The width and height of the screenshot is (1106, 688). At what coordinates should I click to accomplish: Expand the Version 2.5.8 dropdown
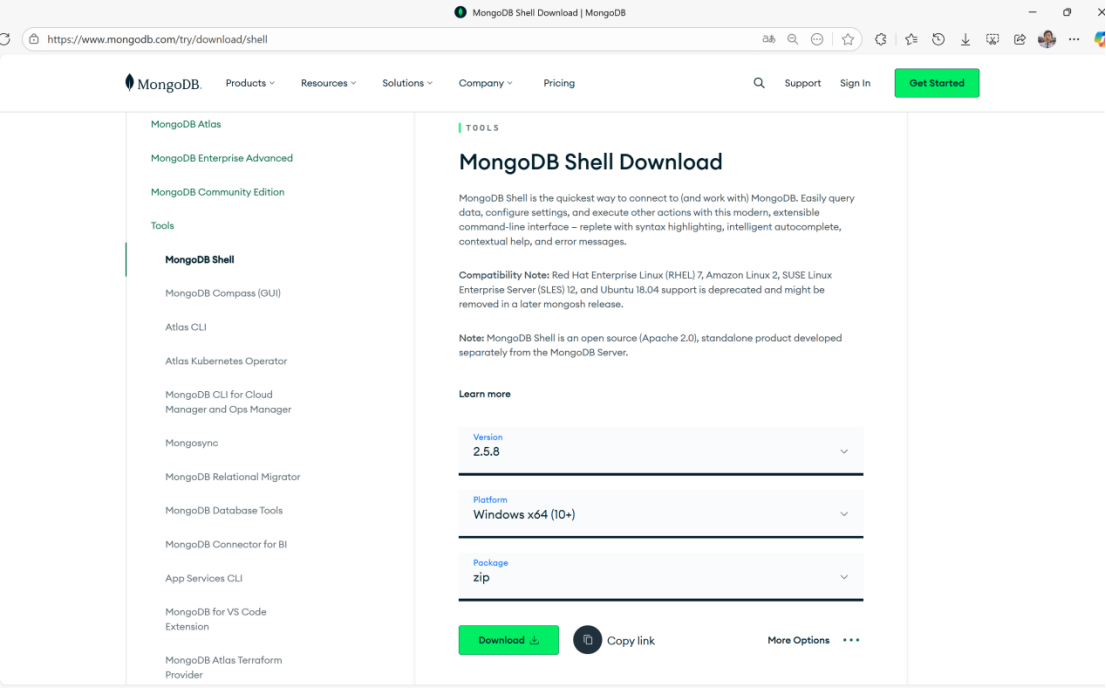coord(661,451)
